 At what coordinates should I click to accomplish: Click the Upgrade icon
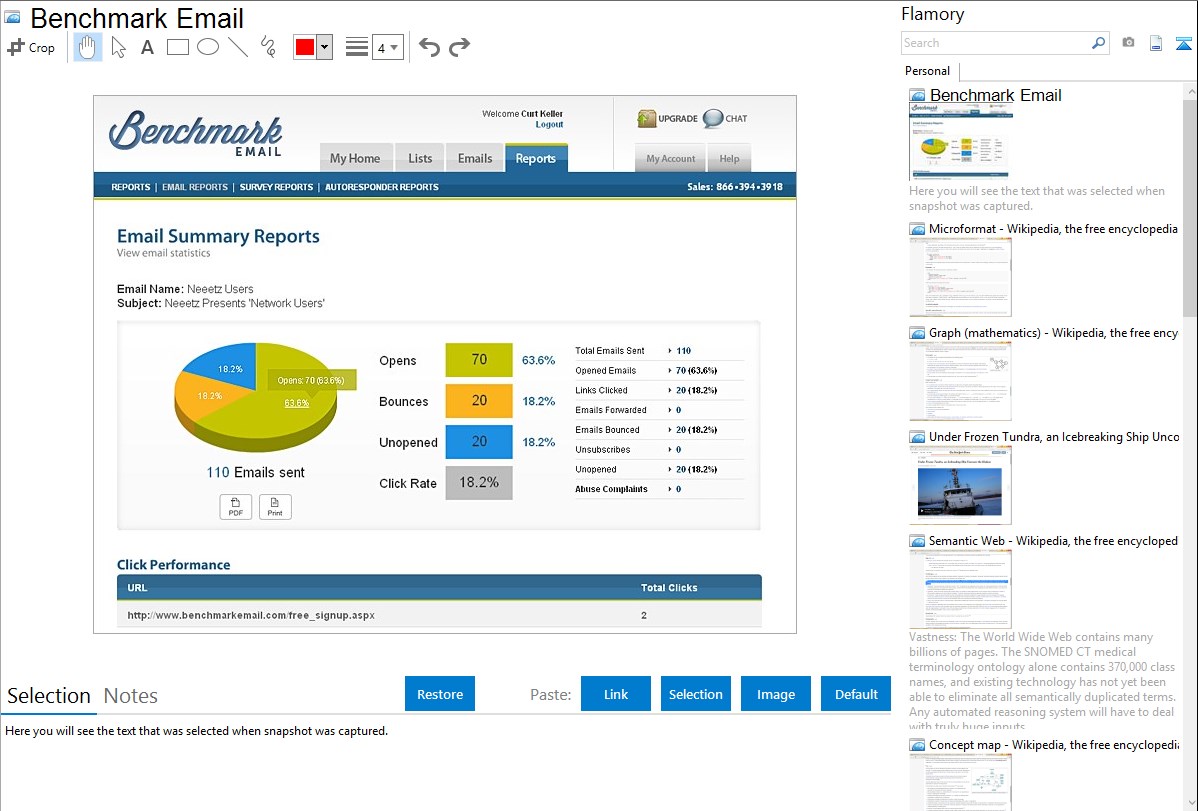click(x=647, y=118)
